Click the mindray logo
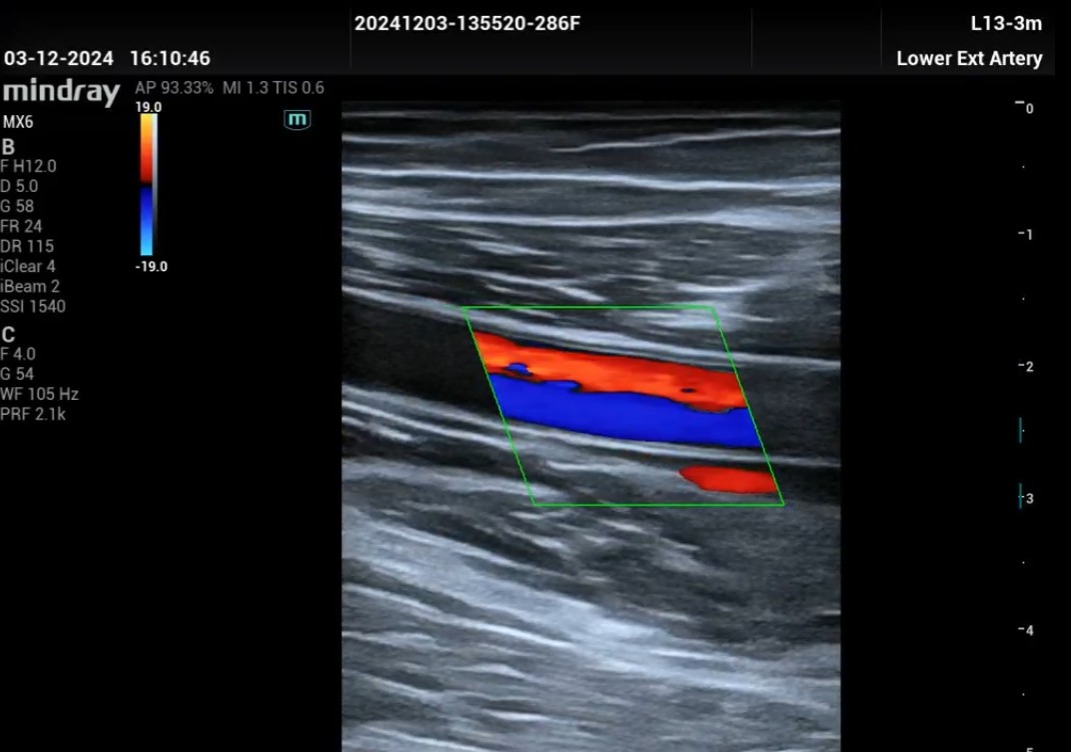 pyautogui.click(x=62, y=93)
